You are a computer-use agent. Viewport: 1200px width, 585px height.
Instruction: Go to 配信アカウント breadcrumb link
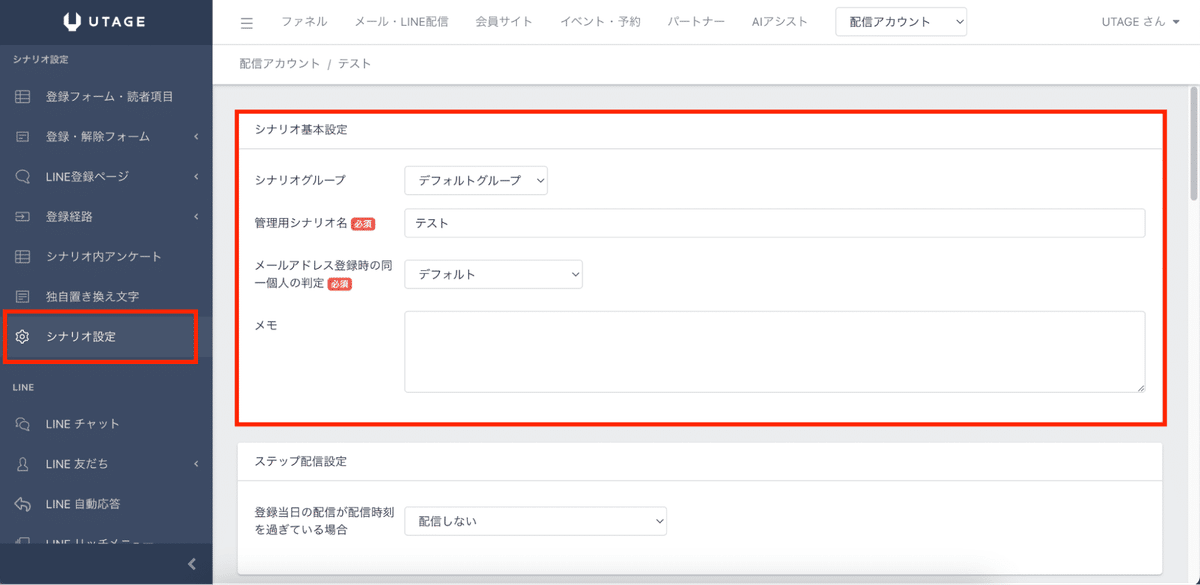click(280, 64)
